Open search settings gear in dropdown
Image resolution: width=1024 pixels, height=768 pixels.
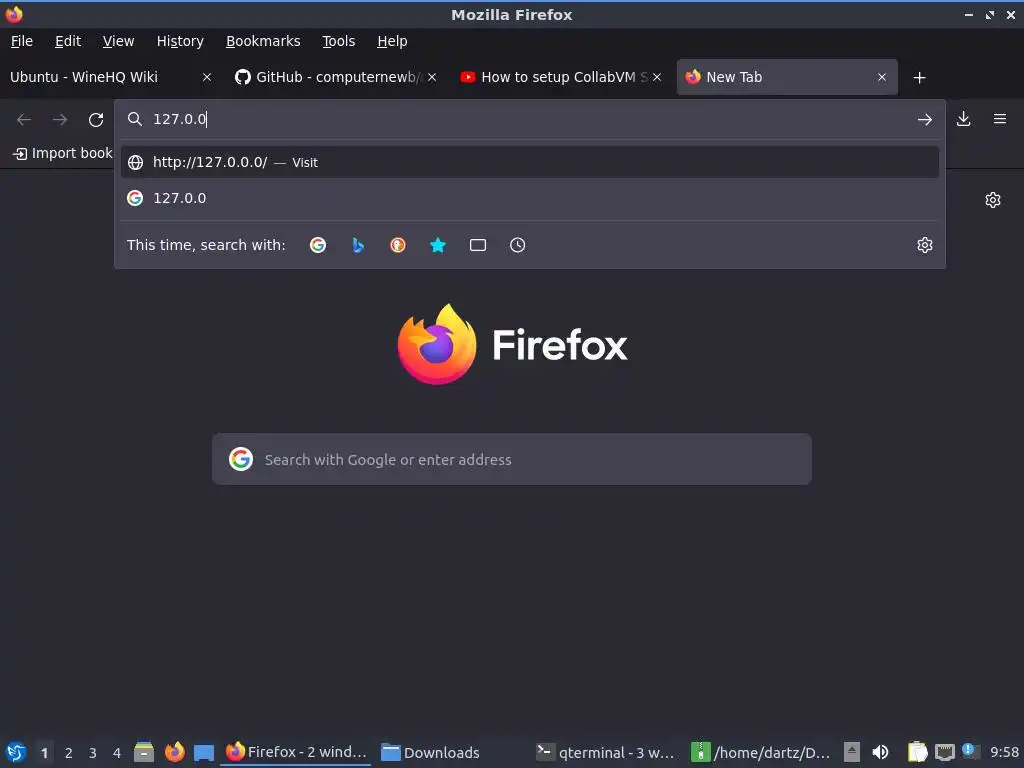(x=925, y=245)
